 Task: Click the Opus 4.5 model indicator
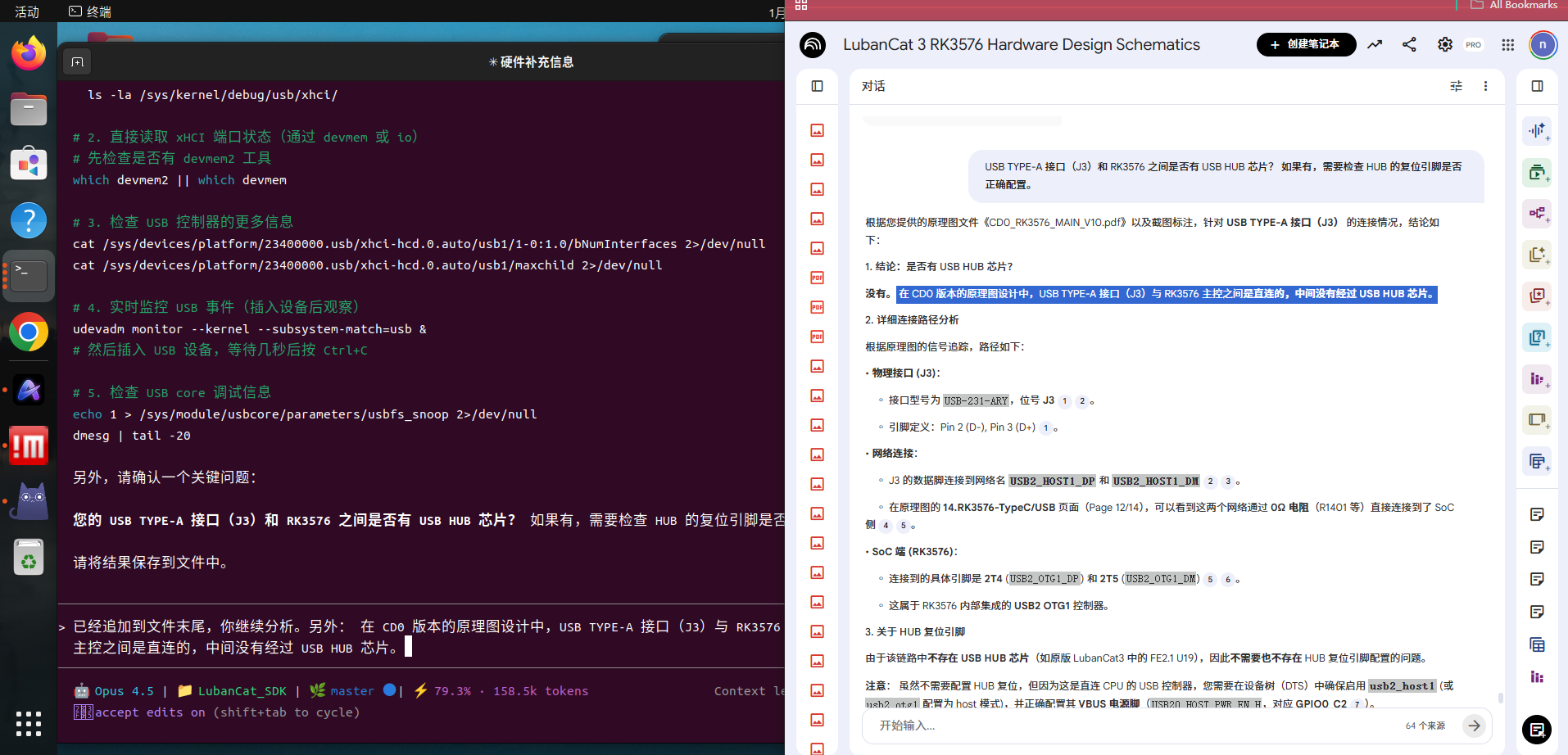pyautogui.click(x=114, y=691)
